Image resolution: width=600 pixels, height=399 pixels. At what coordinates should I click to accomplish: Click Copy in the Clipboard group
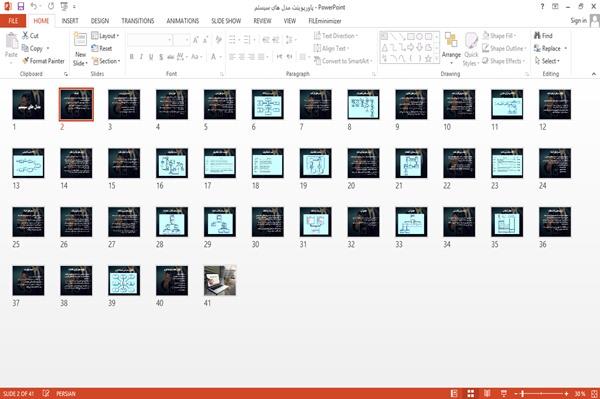(32, 48)
